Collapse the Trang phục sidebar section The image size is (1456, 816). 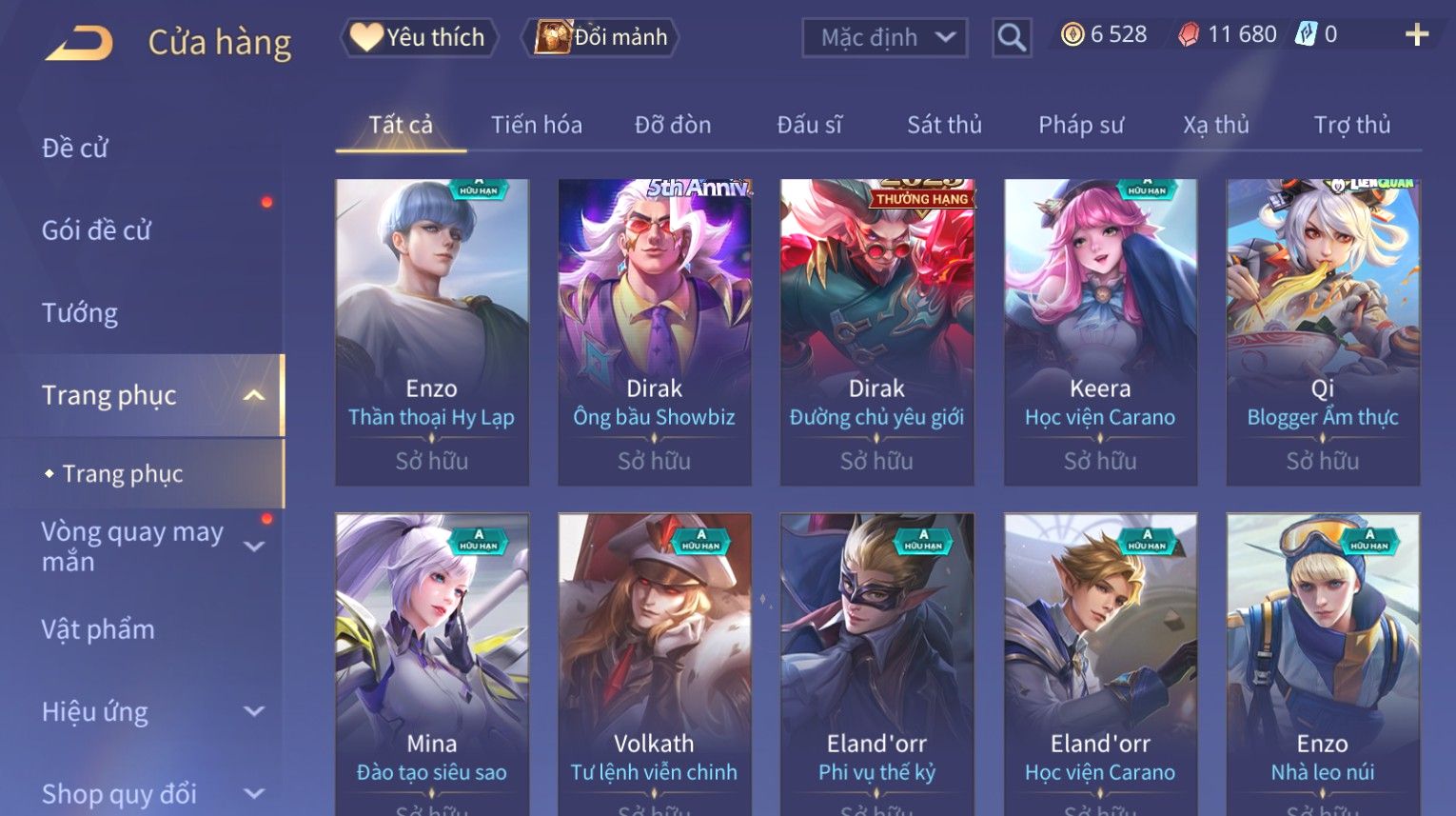(254, 395)
